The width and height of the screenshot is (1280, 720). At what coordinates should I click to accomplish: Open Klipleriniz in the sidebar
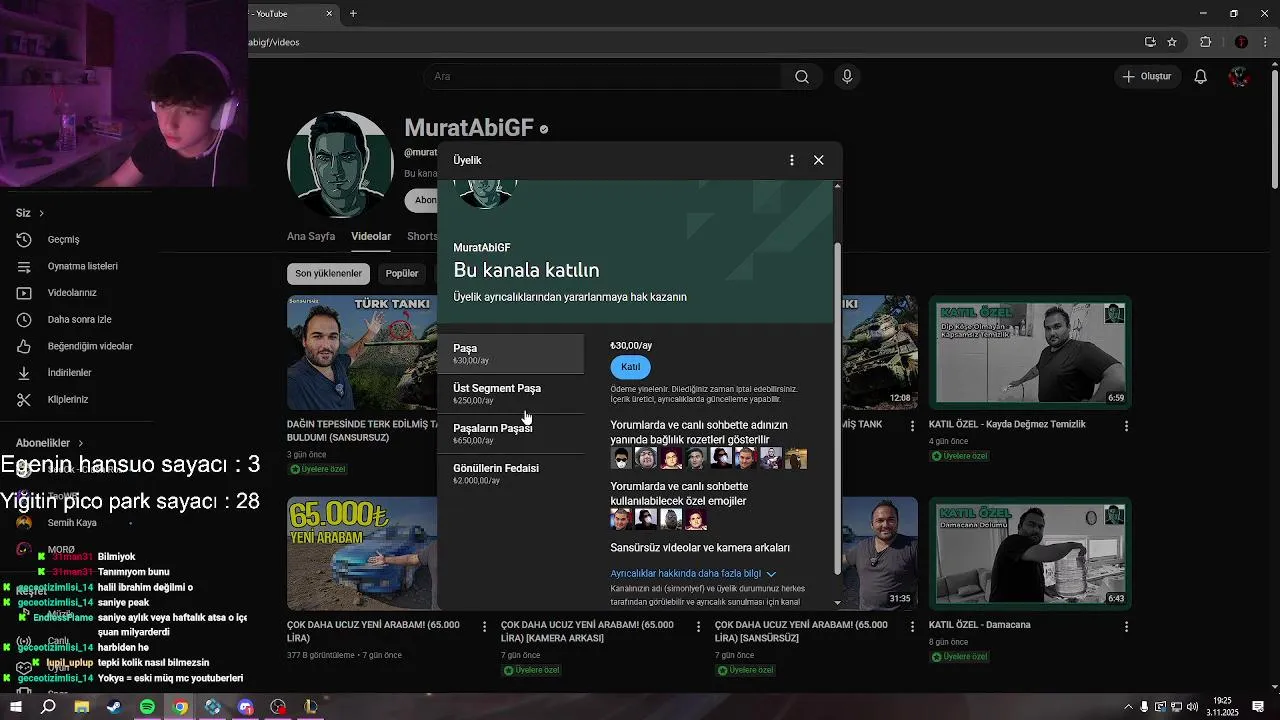(68, 399)
